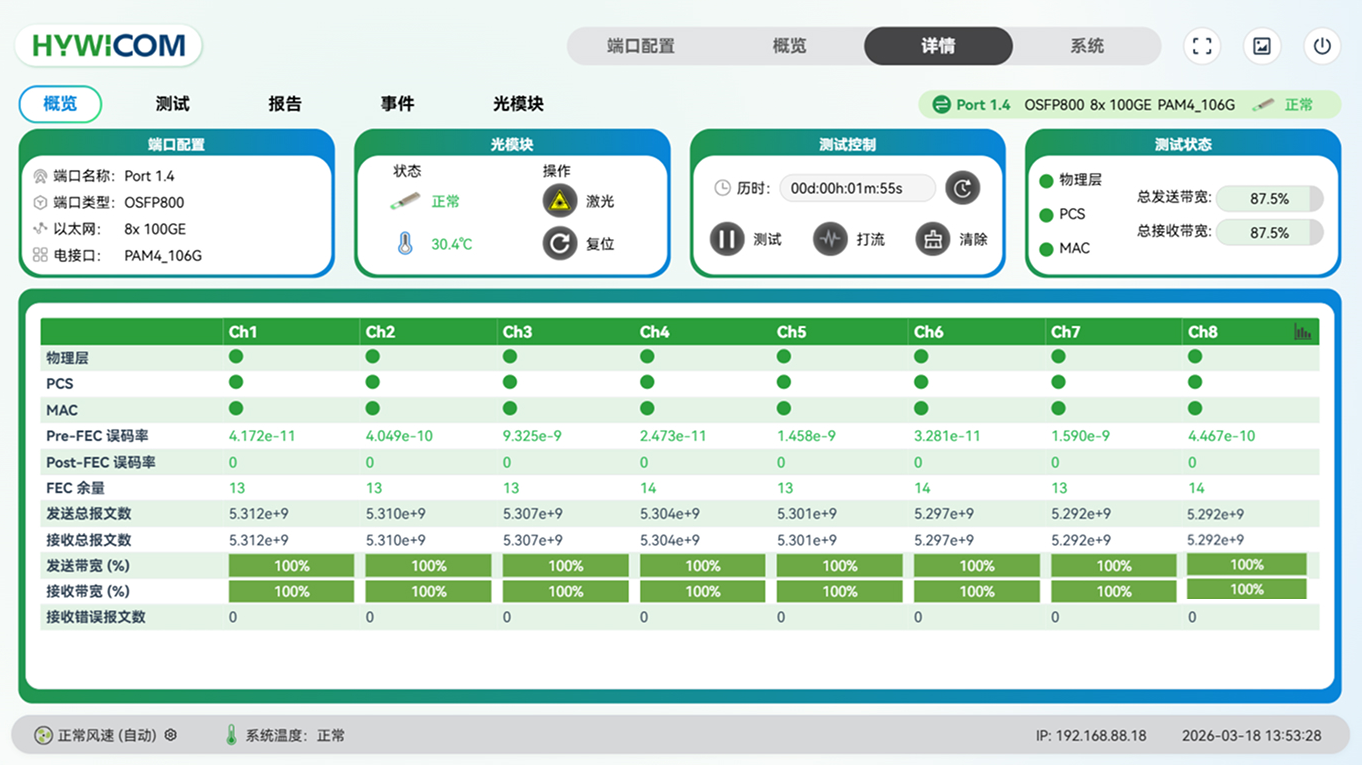Click the 打流 traffic waveform icon
Viewport: 1362px width, 765px height.
coord(830,239)
